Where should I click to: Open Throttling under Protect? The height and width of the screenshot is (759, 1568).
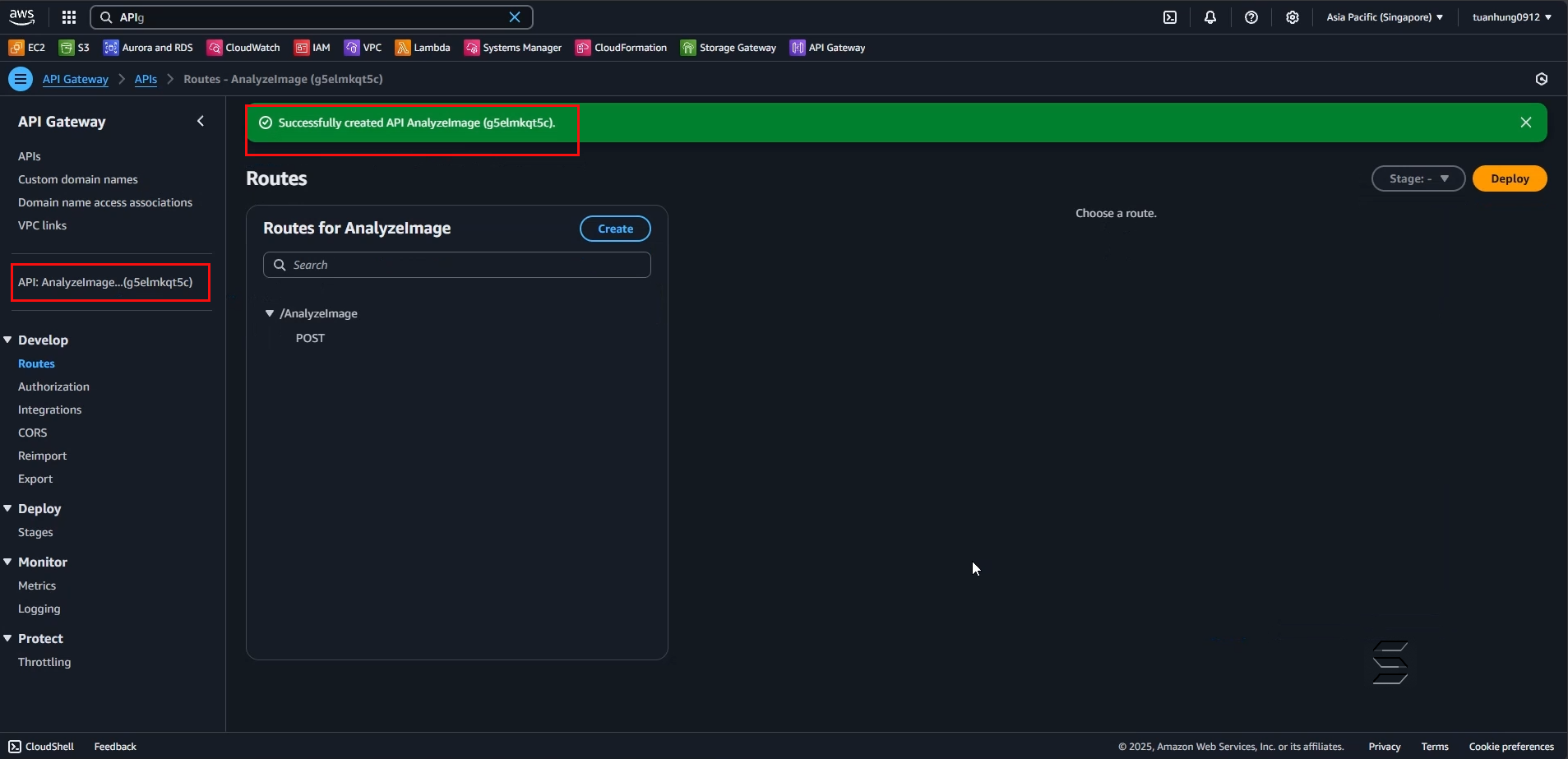coord(44,662)
